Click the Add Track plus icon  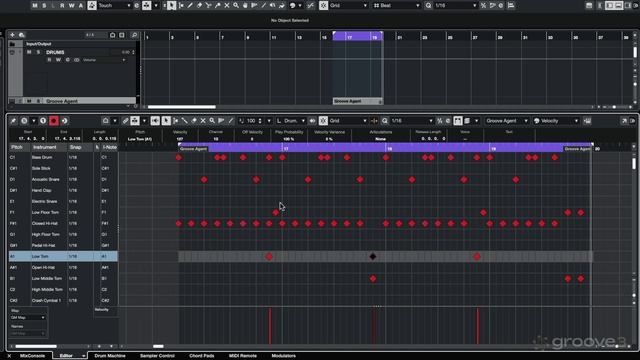point(12,35)
